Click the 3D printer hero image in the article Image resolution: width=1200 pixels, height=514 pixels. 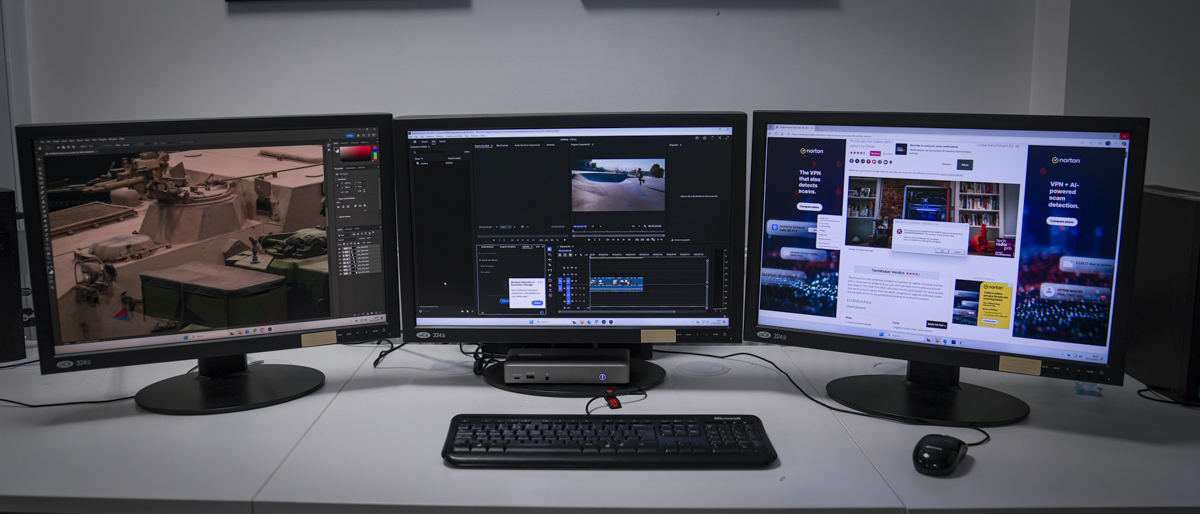933,217
